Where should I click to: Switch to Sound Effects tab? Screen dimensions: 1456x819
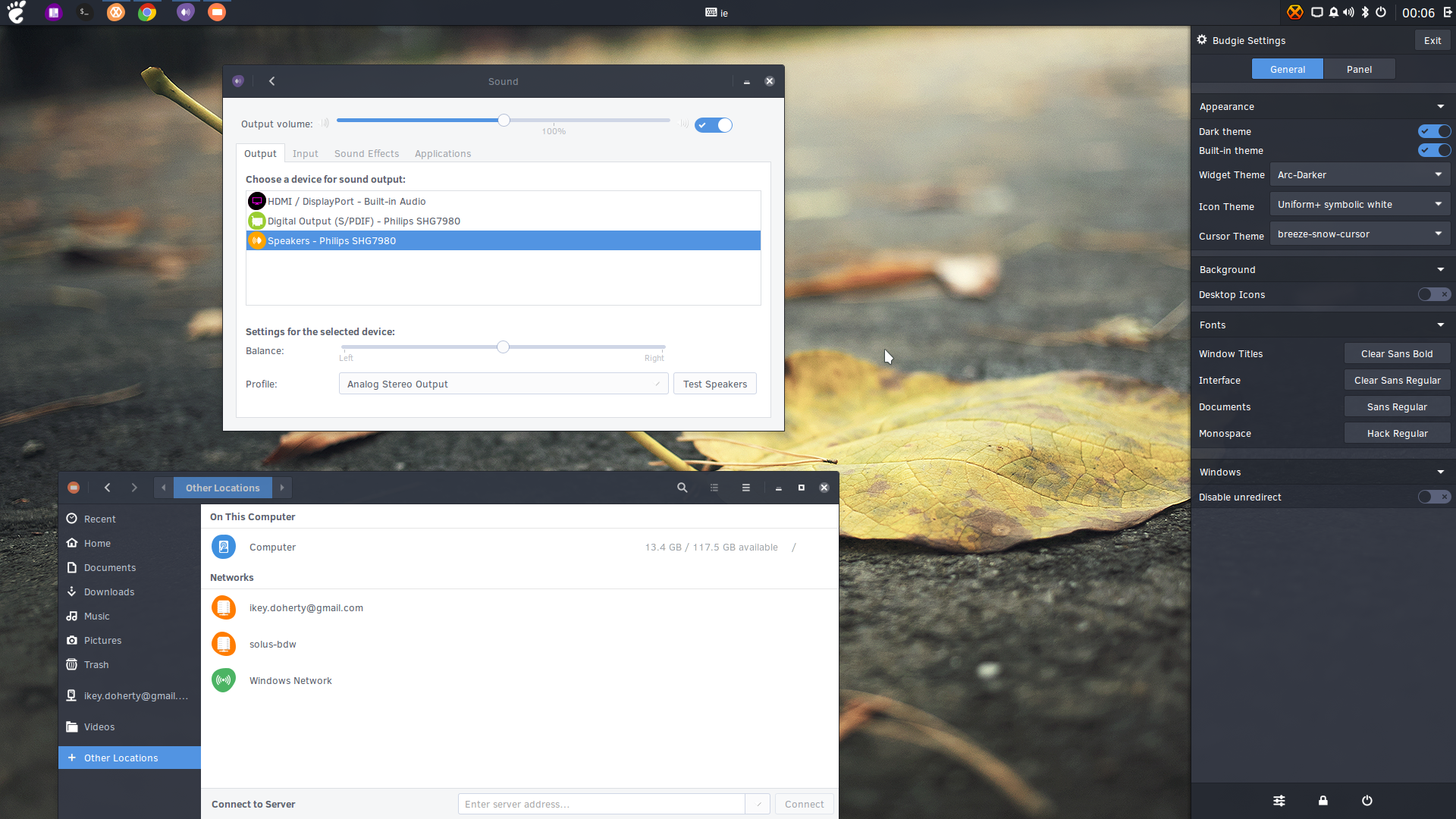[366, 153]
